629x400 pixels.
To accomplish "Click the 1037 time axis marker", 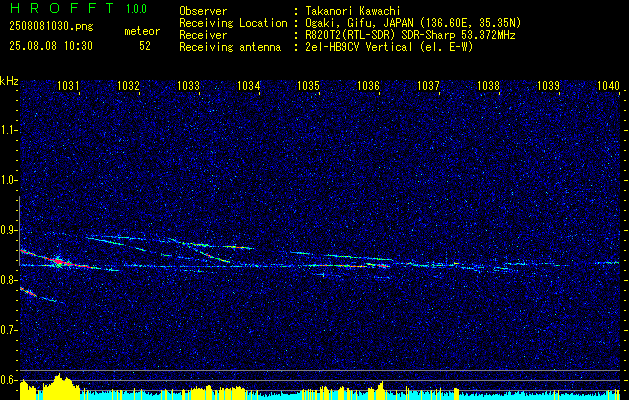I will point(428,85).
